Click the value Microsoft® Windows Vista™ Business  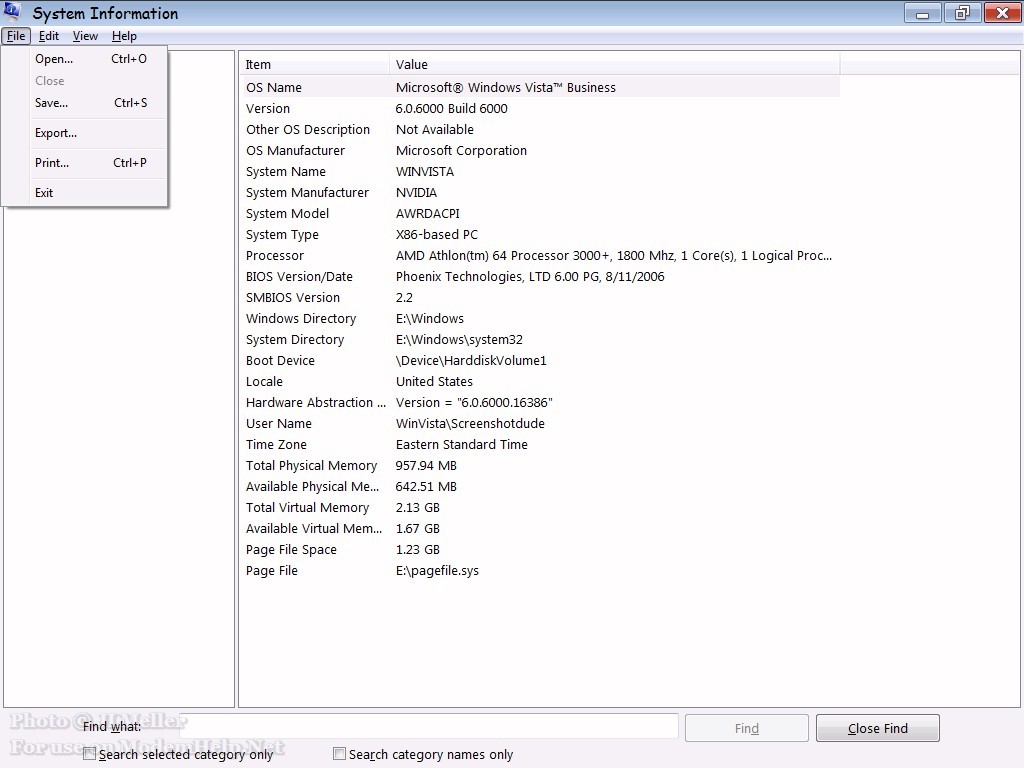pyautogui.click(x=505, y=88)
